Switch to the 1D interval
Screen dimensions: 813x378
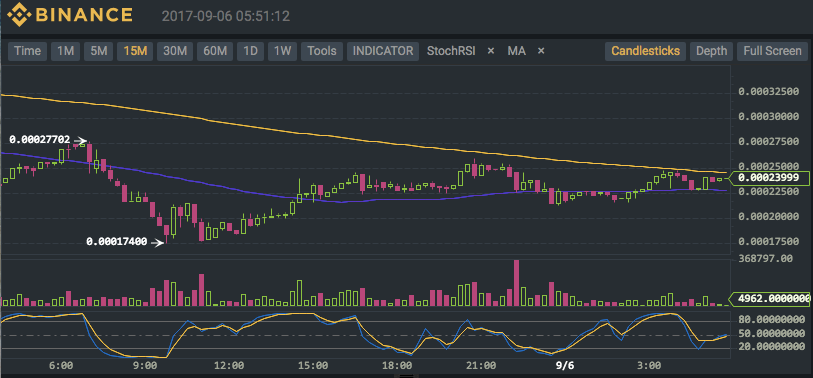pyautogui.click(x=251, y=51)
